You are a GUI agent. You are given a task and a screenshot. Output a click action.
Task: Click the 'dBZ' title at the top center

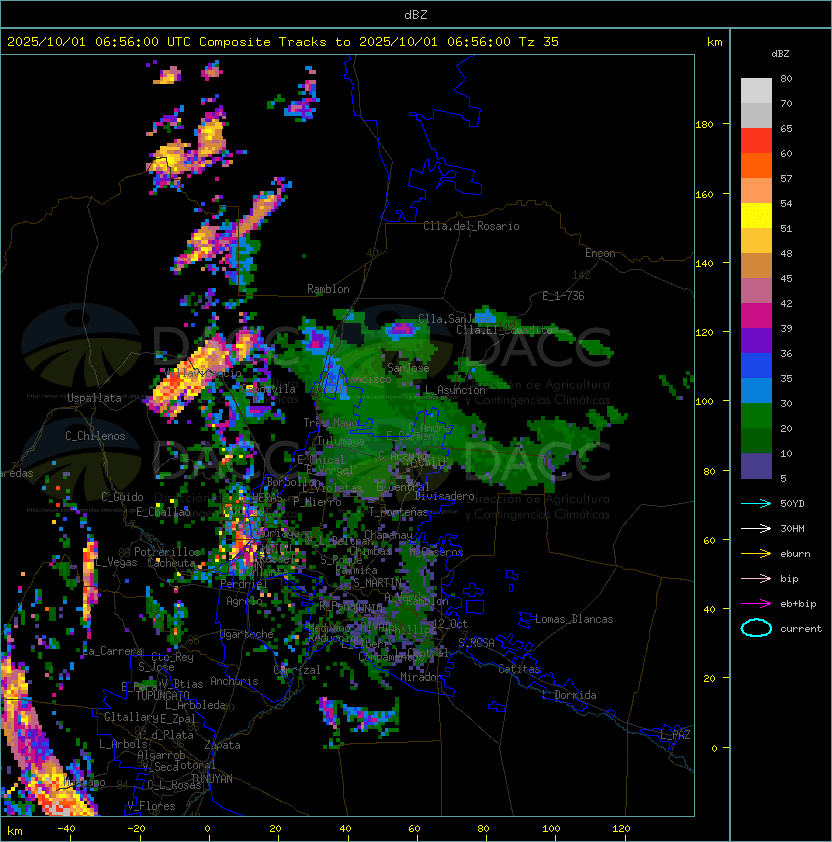coord(416,14)
